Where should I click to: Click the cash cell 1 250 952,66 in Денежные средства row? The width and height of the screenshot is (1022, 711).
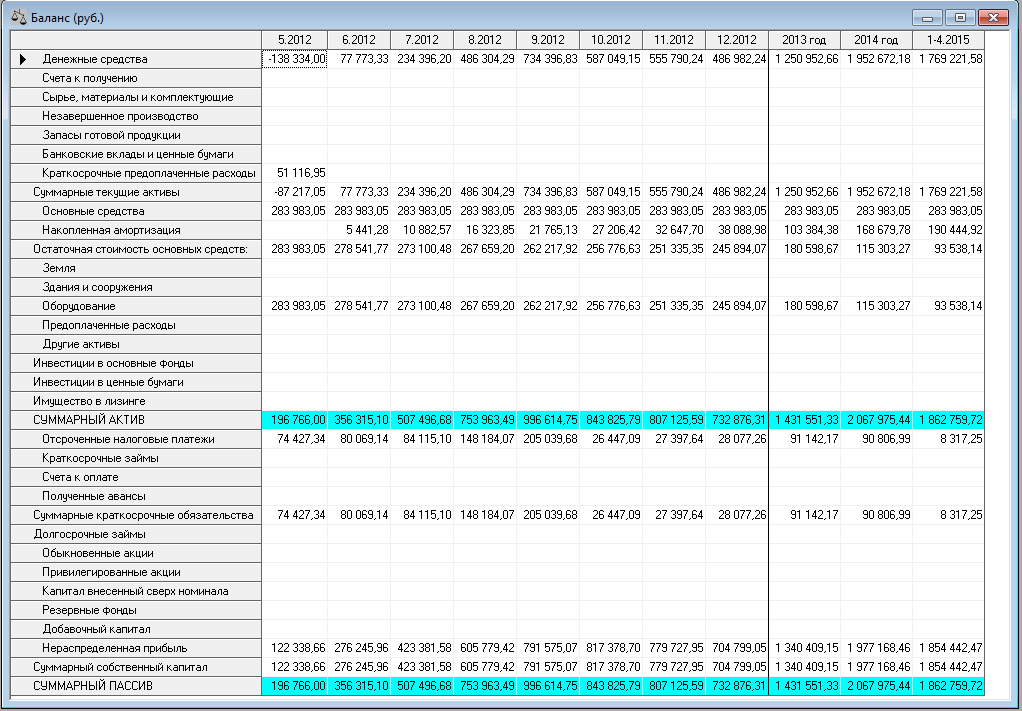[x=805, y=59]
